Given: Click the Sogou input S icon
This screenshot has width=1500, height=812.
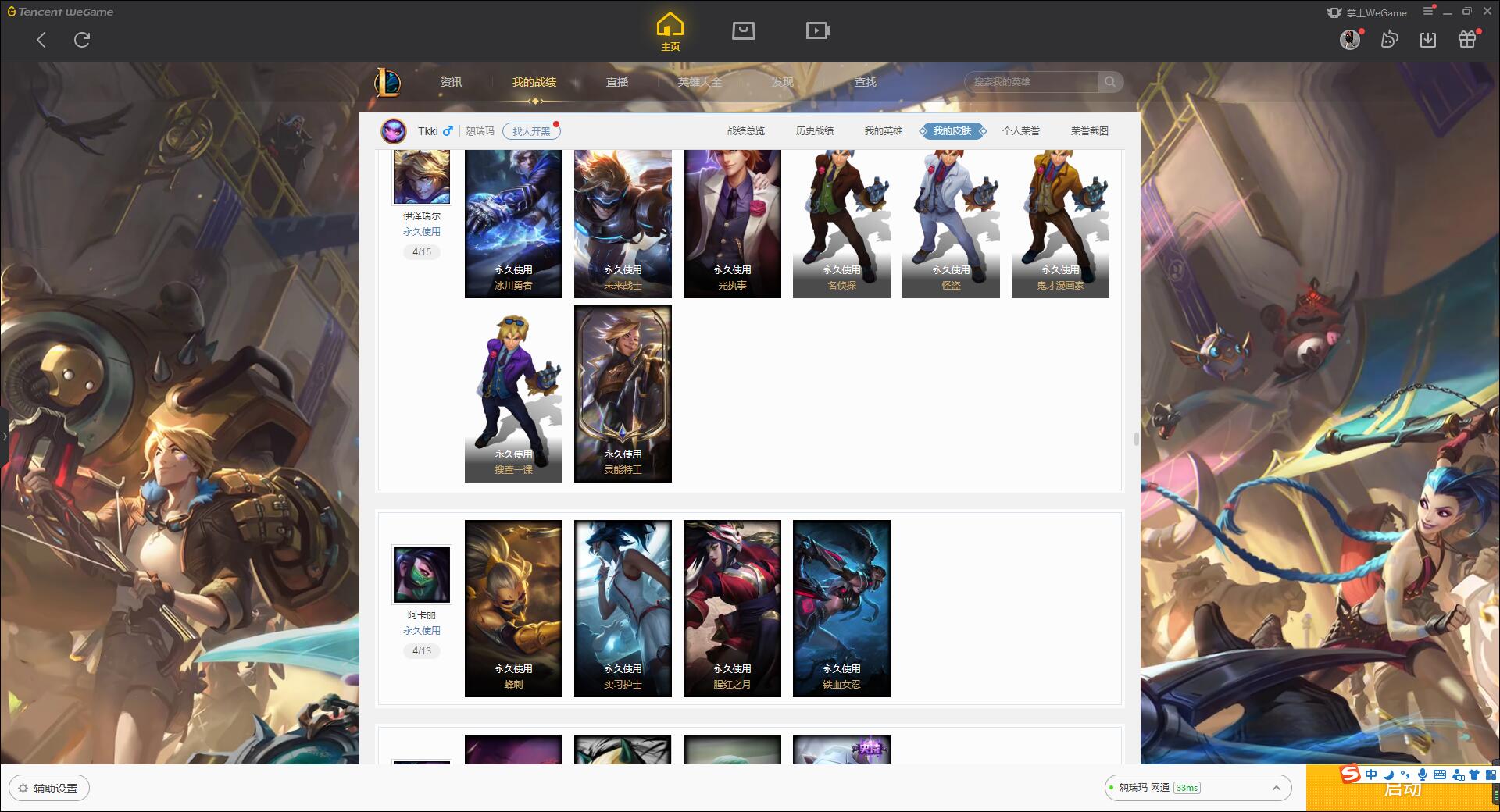Looking at the screenshot, I should 1350,774.
